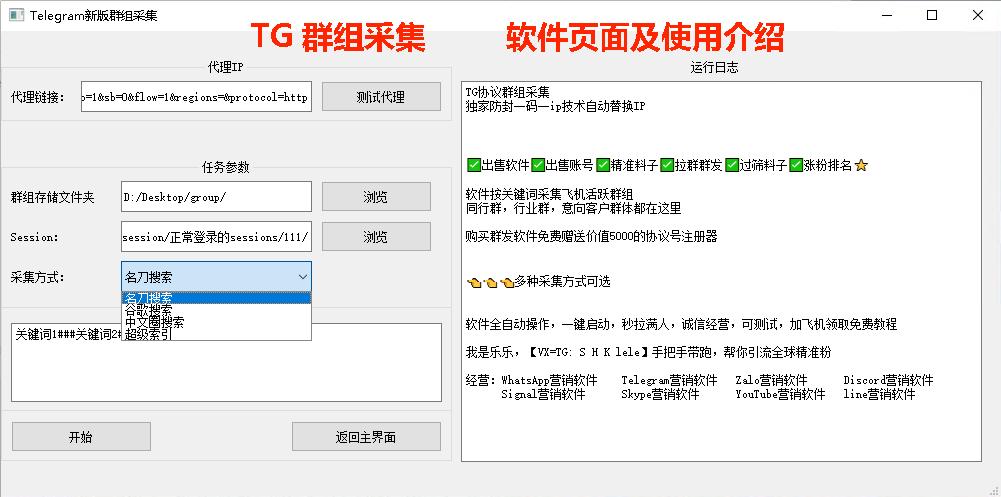Viewport: 1001px width, 497px height.
Task: Focus the 代理链接 input field
Action: tap(197, 97)
